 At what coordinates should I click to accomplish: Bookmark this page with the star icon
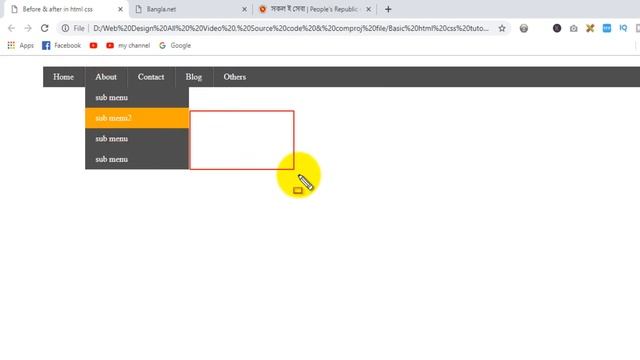[502, 28]
